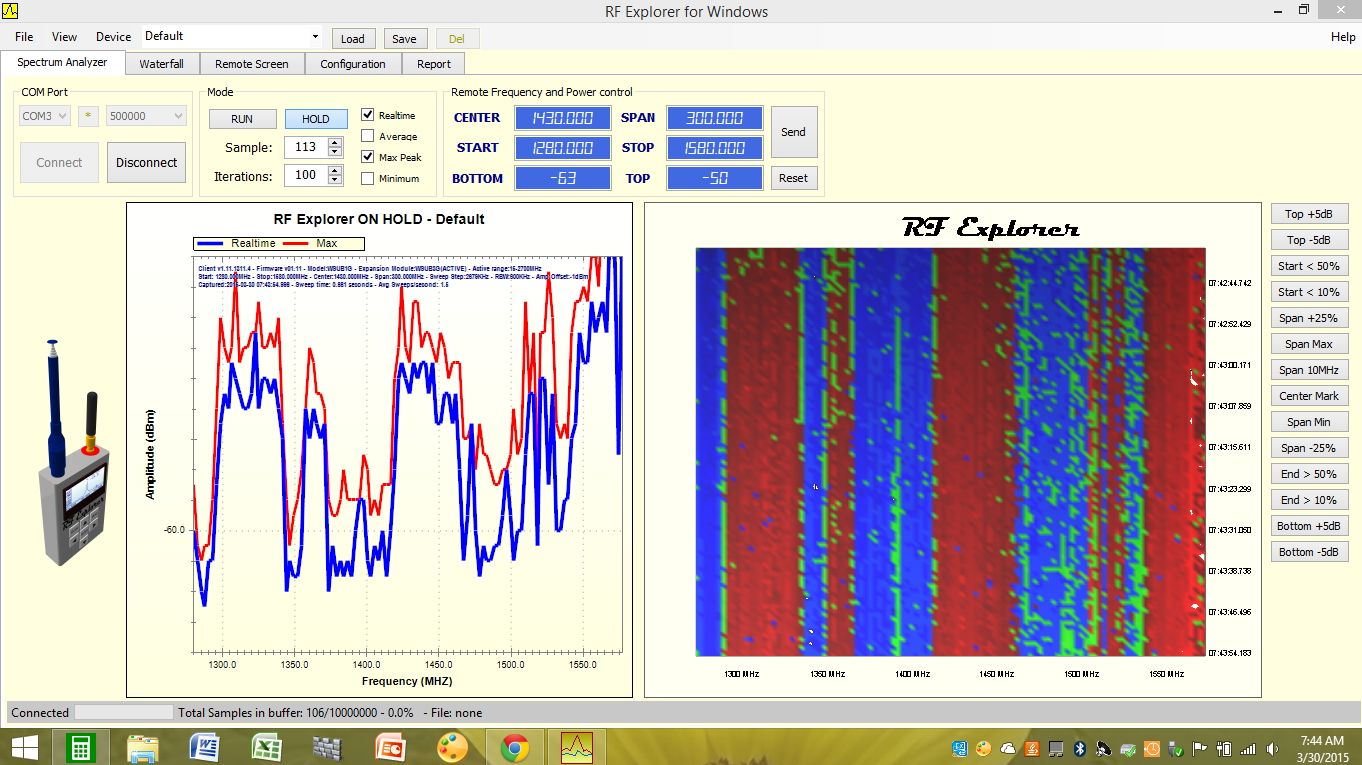Image resolution: width=1362 pixels, height=765 pixels.
Task: Enable the Minimum checkbox
Action: pyautogui.click(x=368, y=178)
